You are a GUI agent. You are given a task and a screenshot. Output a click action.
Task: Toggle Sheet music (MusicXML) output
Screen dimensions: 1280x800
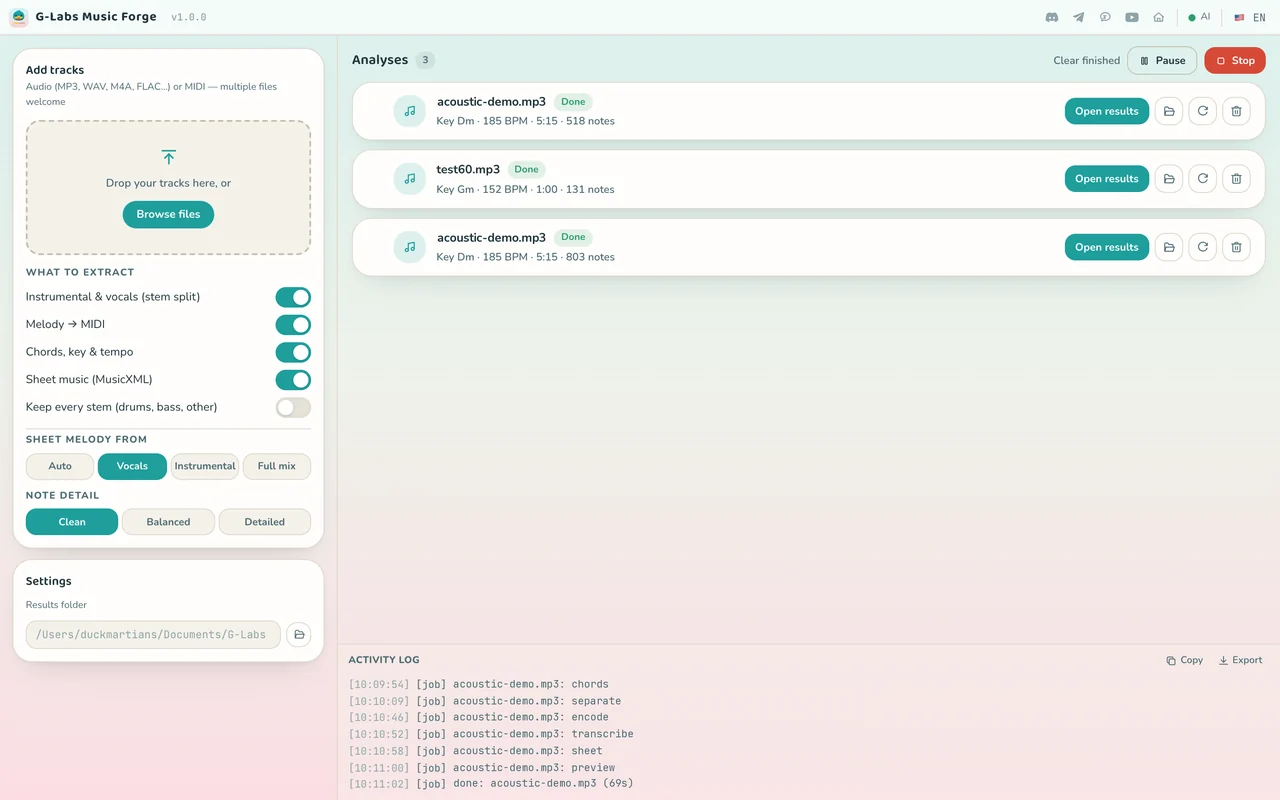click(x=293, y=380)
